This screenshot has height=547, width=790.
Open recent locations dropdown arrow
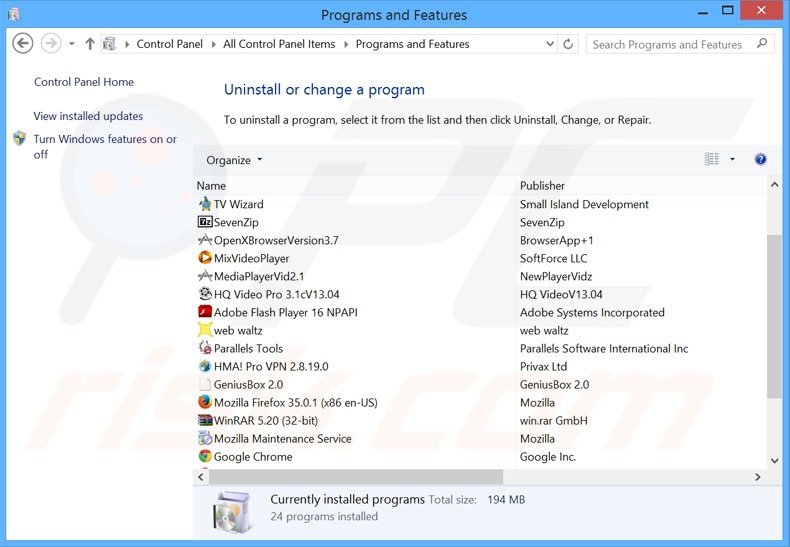click(x=72, y=44)
